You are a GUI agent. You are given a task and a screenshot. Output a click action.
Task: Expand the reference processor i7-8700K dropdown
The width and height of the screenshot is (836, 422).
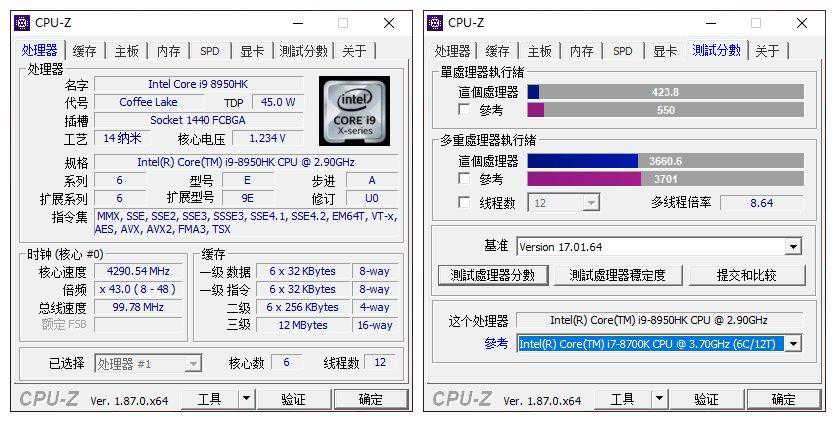pos(793,344)
